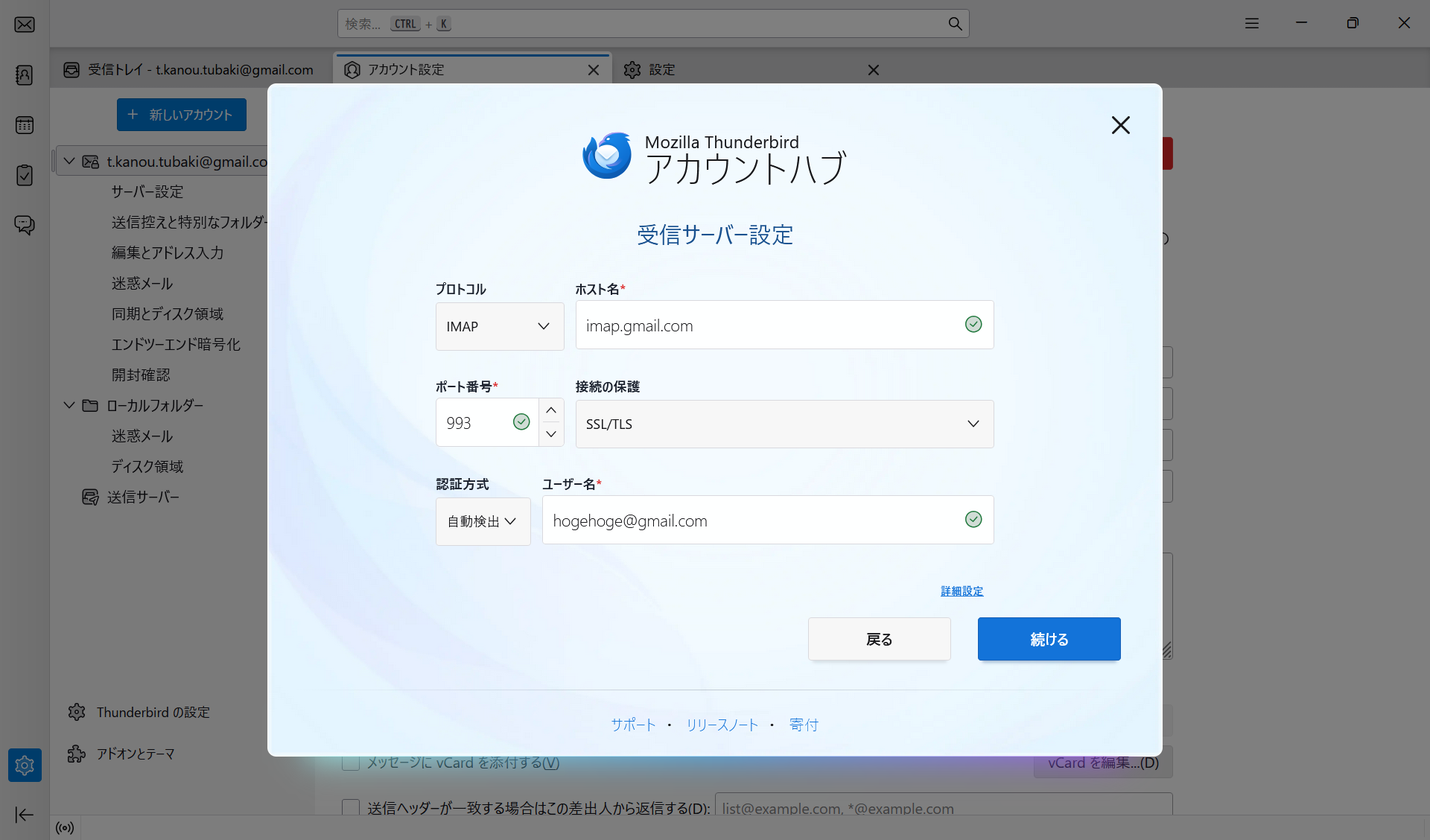Enable reply from matching header checkbox
1430x840 pixels.
[351, 808]
